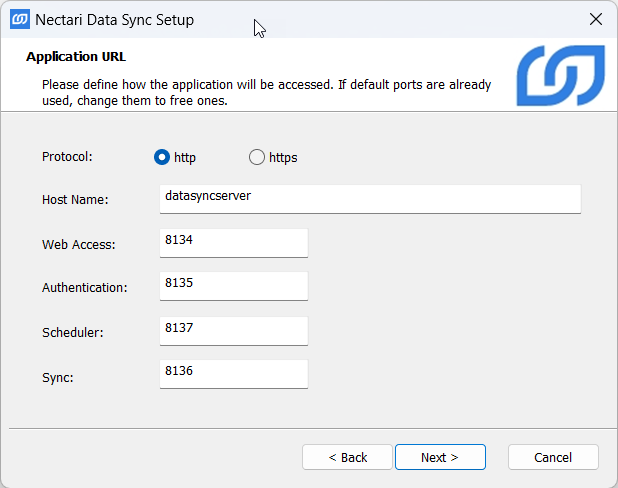Image resolution: width=618 pixels, height=488 pixels.
Task: Cancel the setup wizard
Action: [553, 457]
